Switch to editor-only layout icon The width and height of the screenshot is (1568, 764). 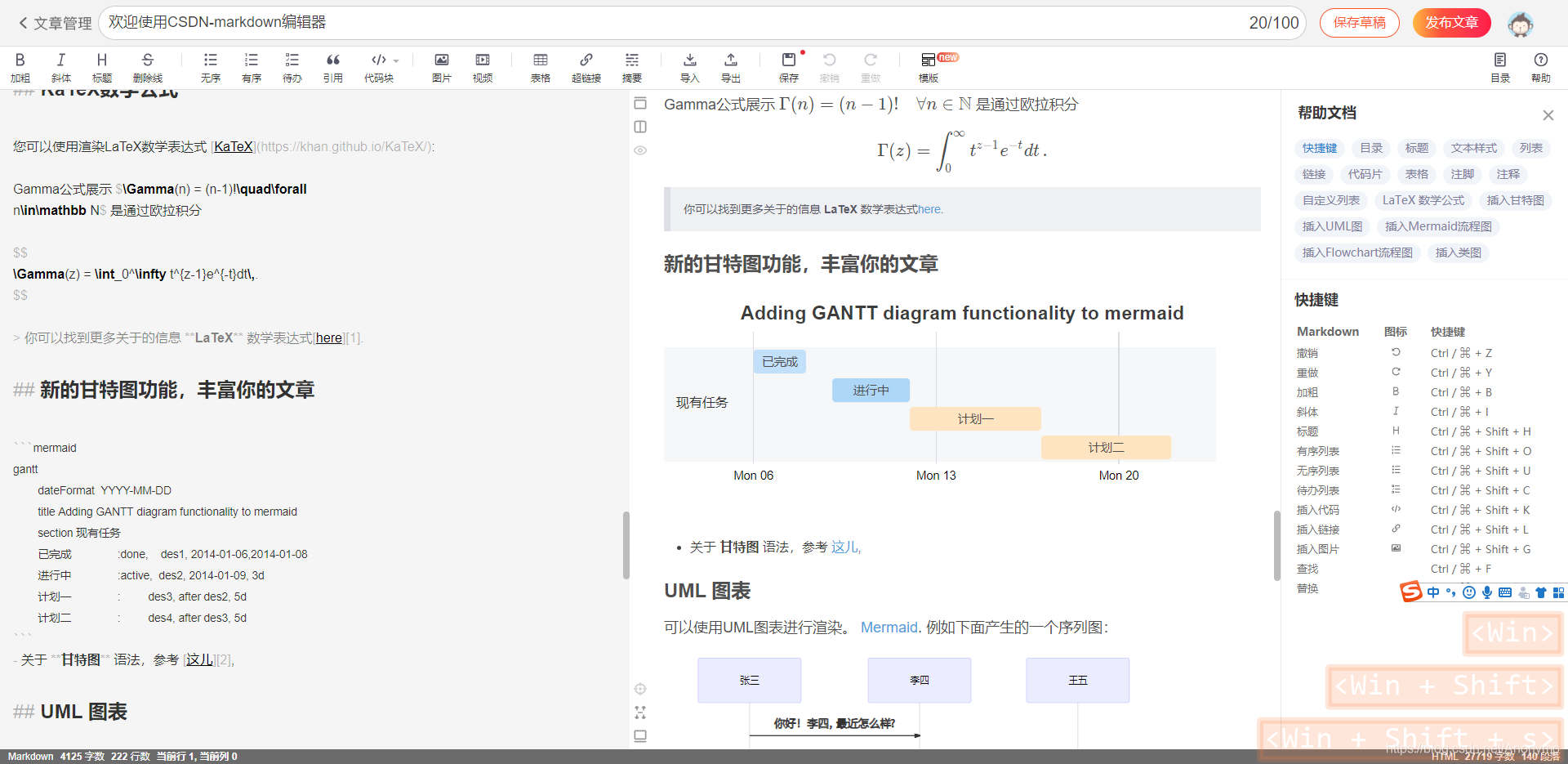640,103
